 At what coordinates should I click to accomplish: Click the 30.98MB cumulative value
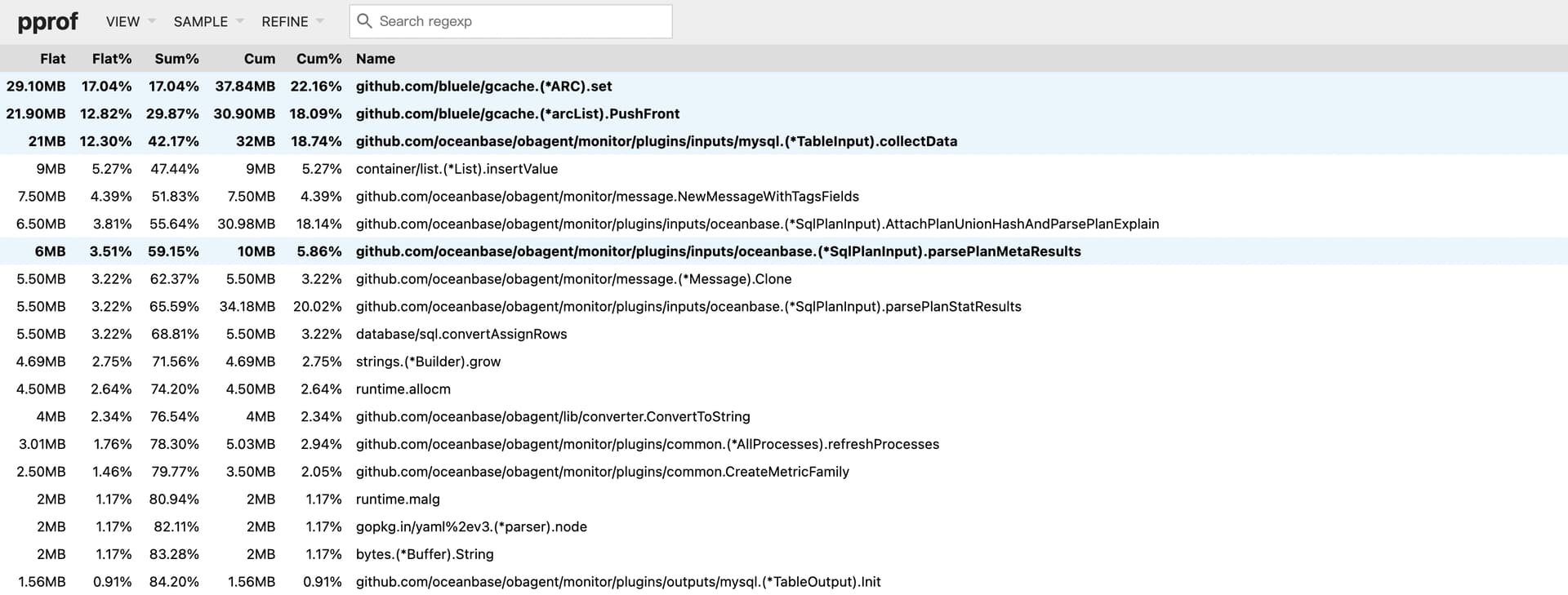point(247,224)
